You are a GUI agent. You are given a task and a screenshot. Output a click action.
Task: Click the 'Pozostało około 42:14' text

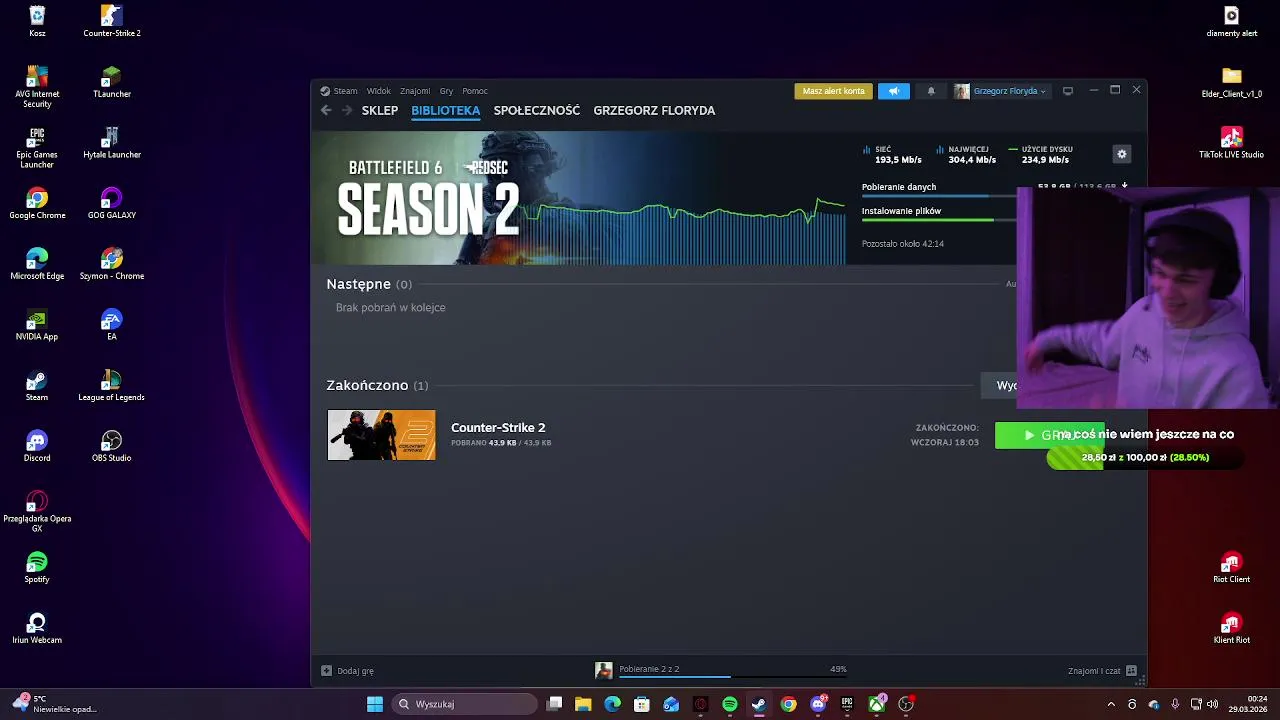tap(903, 244)
